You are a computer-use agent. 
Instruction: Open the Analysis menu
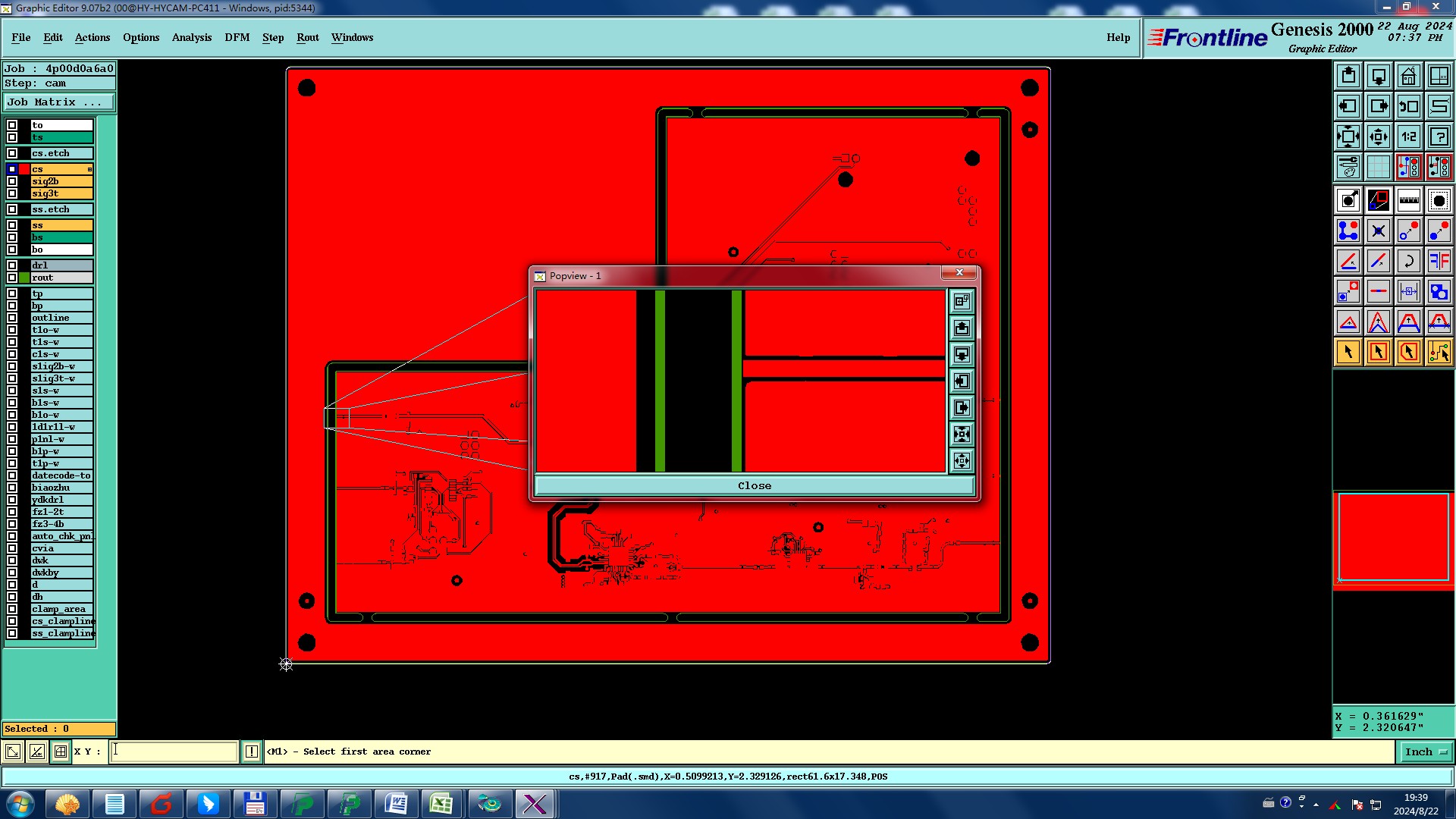[191, 37]
